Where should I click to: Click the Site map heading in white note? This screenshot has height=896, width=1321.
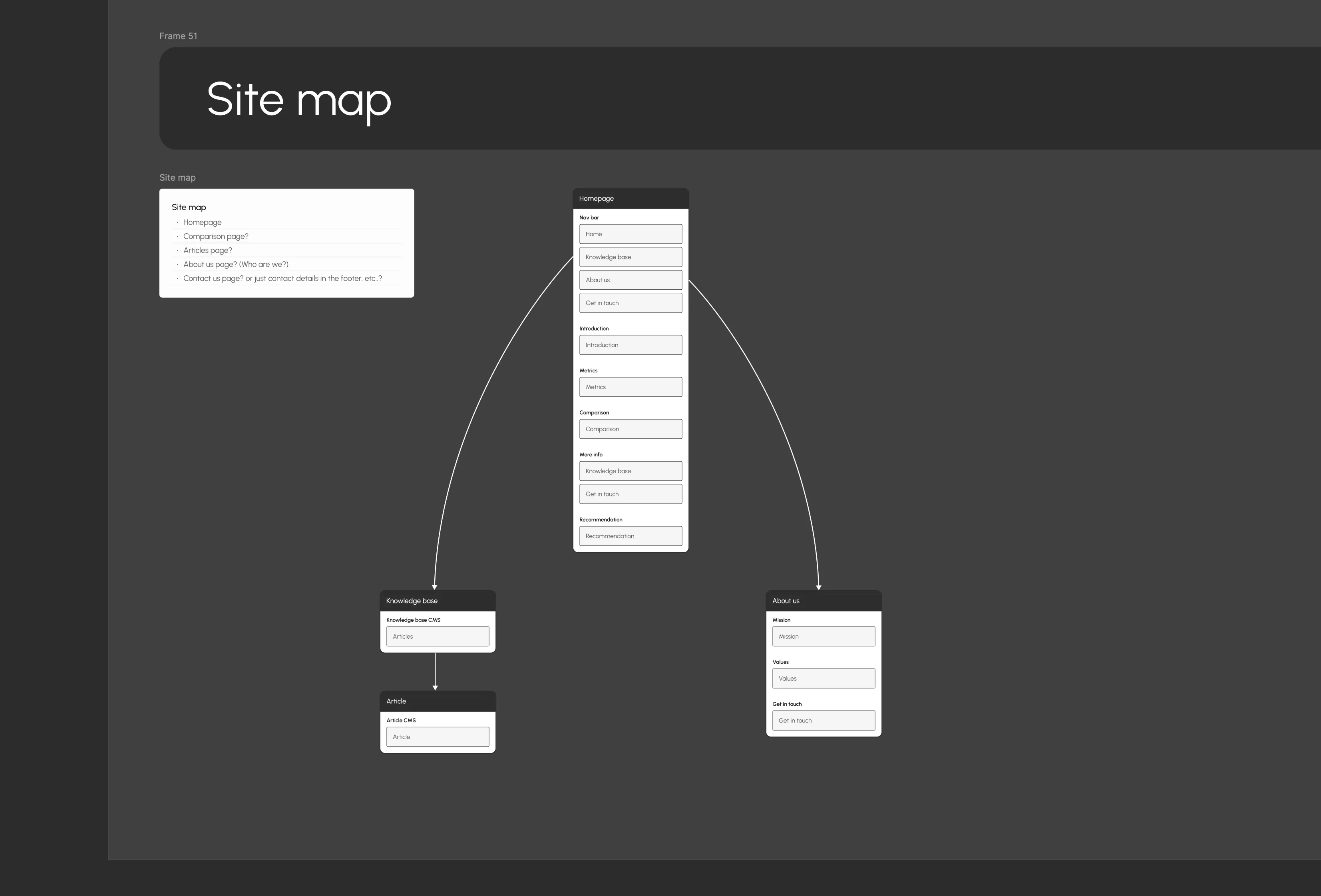pyautogui.click(x=189, y=207)
